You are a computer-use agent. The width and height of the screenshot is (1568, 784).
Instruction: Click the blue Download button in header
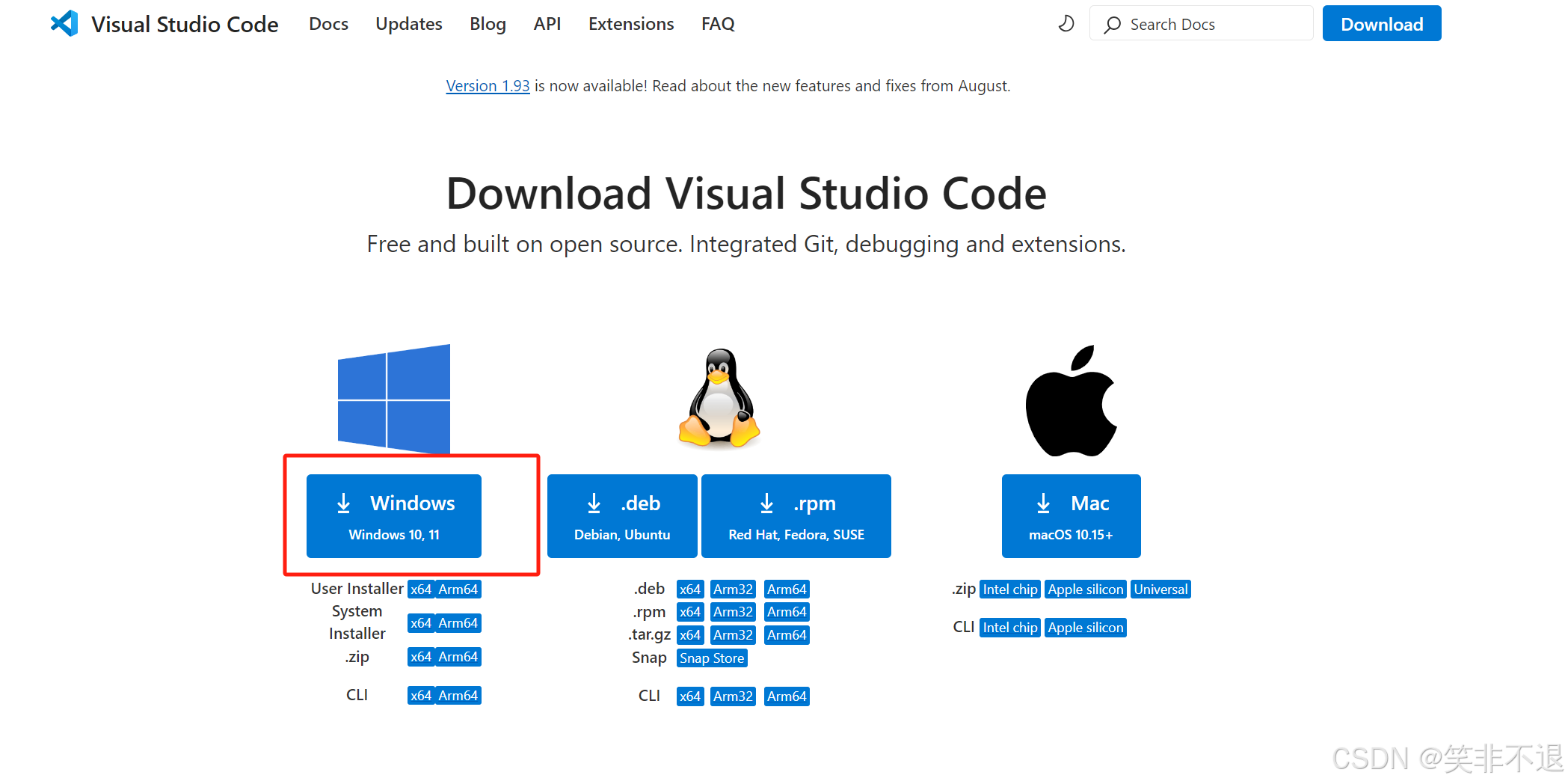1382,24
